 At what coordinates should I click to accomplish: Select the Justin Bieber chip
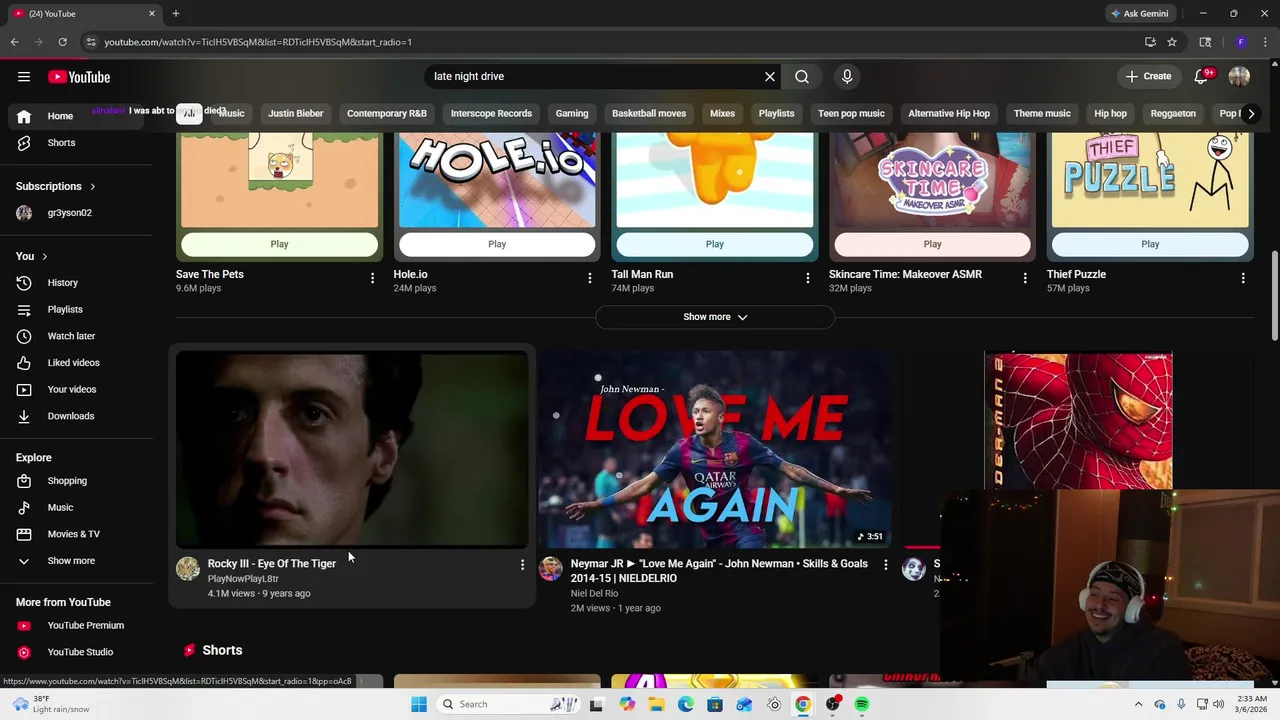[295, 113]
